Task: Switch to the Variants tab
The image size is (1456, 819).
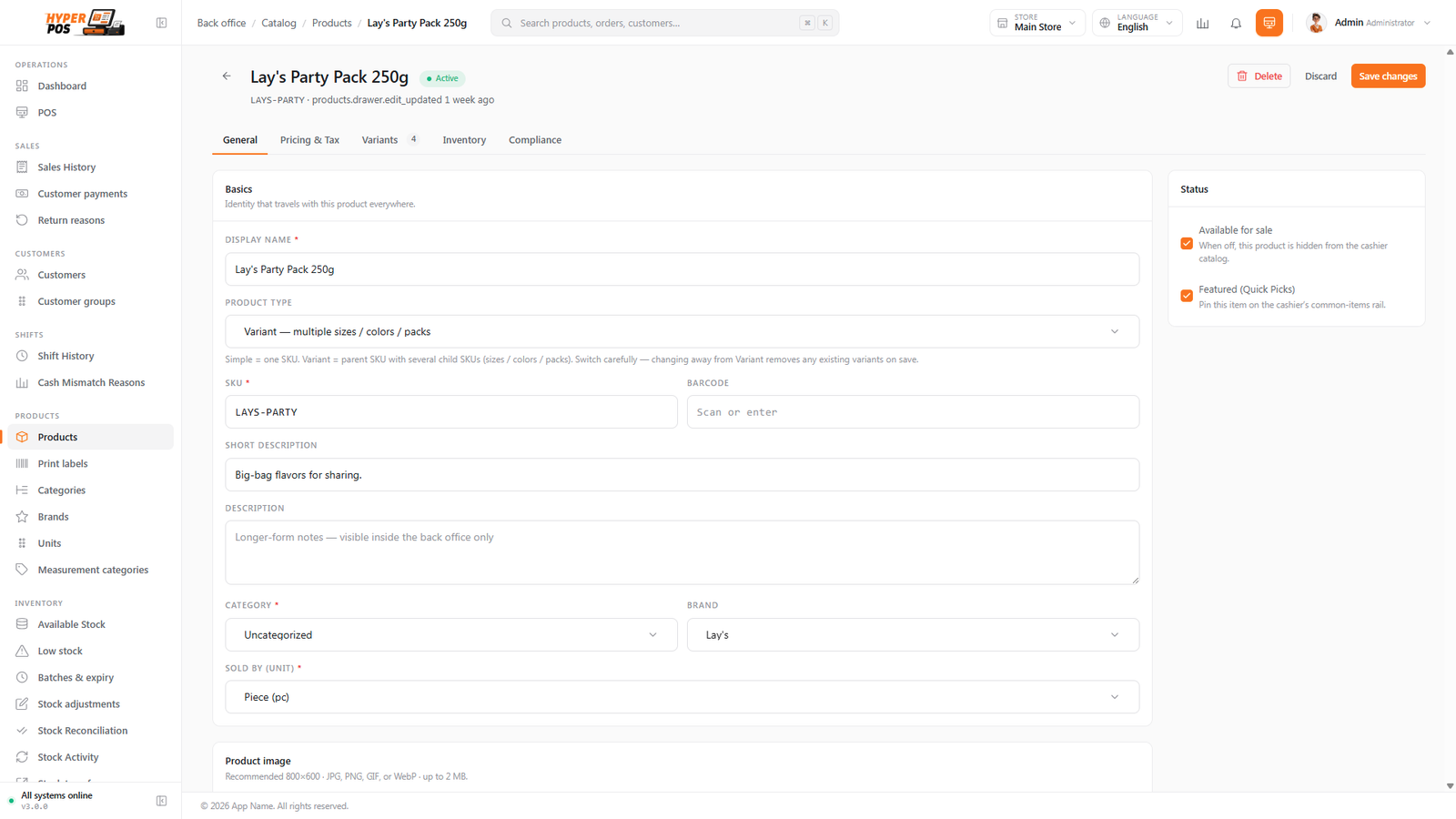Action: (389, 140)
